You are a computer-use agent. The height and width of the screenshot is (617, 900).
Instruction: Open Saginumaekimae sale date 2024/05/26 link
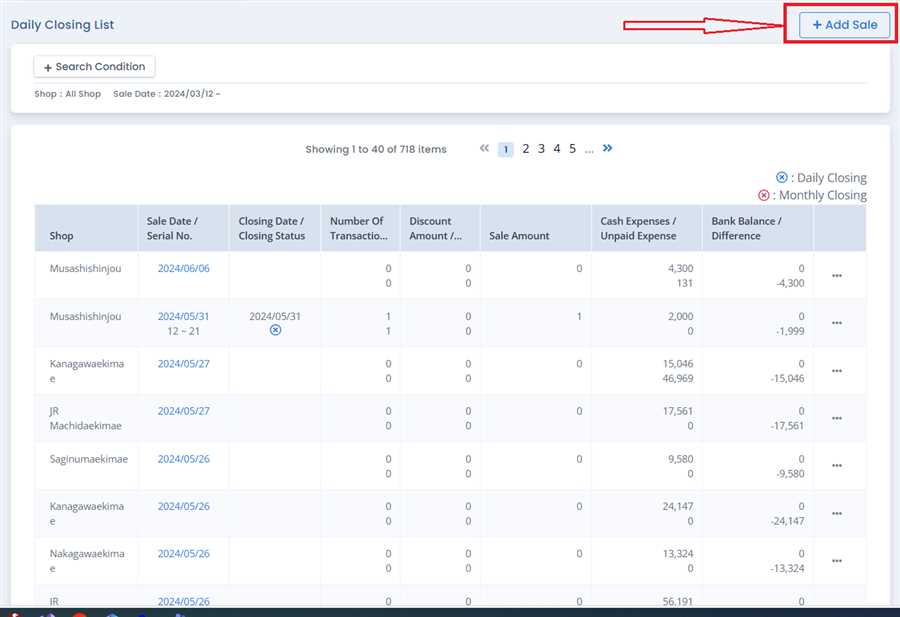pyautogui.click(x=183, y=459)
